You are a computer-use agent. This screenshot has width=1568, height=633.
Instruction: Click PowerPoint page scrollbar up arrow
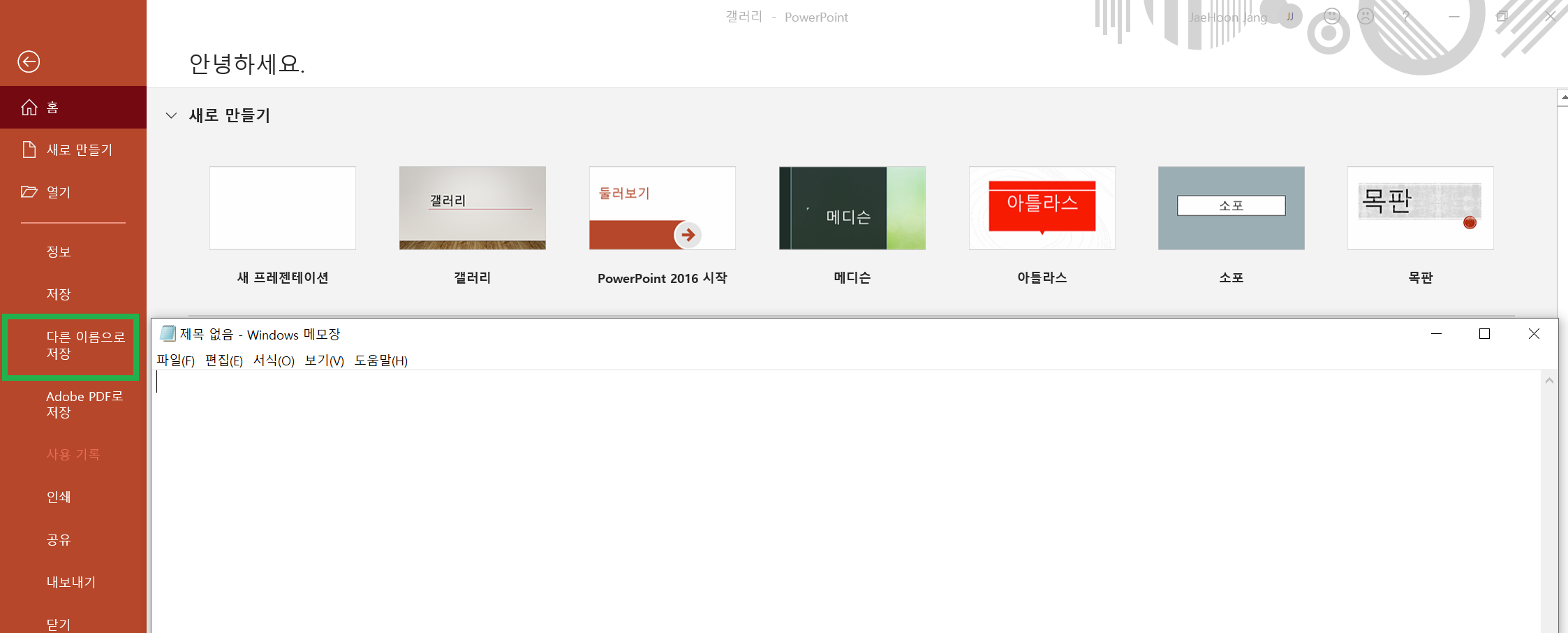[x=1563, y=98]
